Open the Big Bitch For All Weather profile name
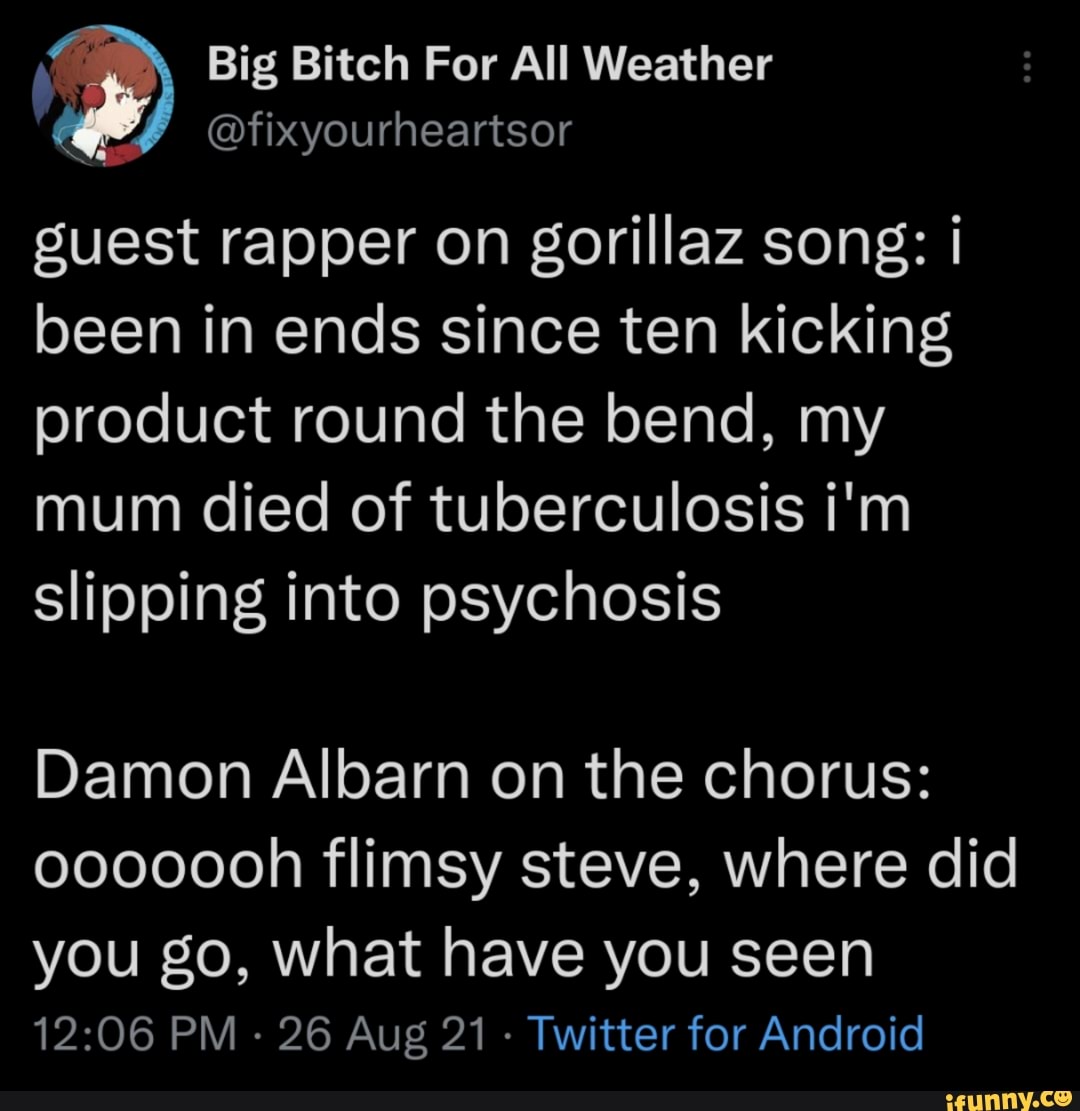The width and height of the screenshot is (1080, 1111). click(x=490, y=66)
